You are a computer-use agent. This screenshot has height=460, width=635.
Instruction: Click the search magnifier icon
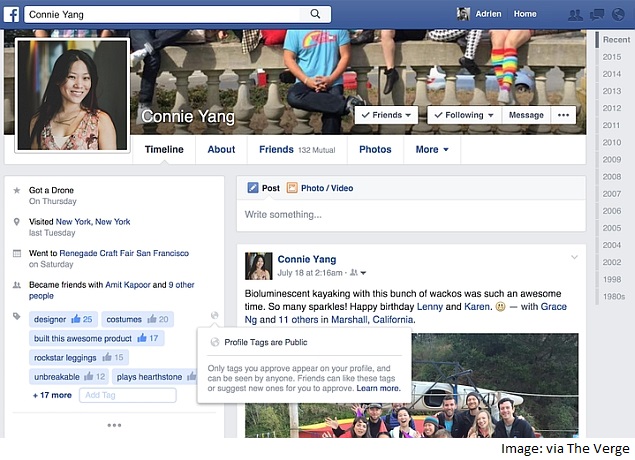coord(315,14)
